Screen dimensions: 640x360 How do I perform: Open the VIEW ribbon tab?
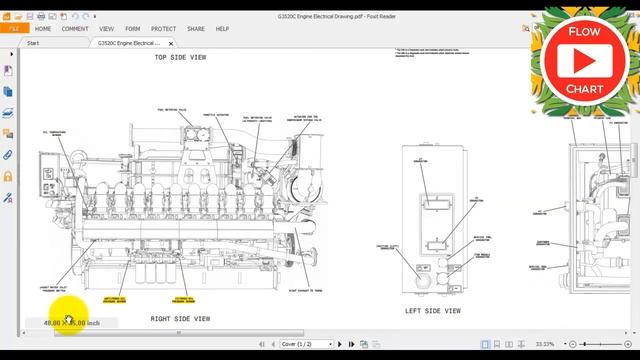(107, 29)
